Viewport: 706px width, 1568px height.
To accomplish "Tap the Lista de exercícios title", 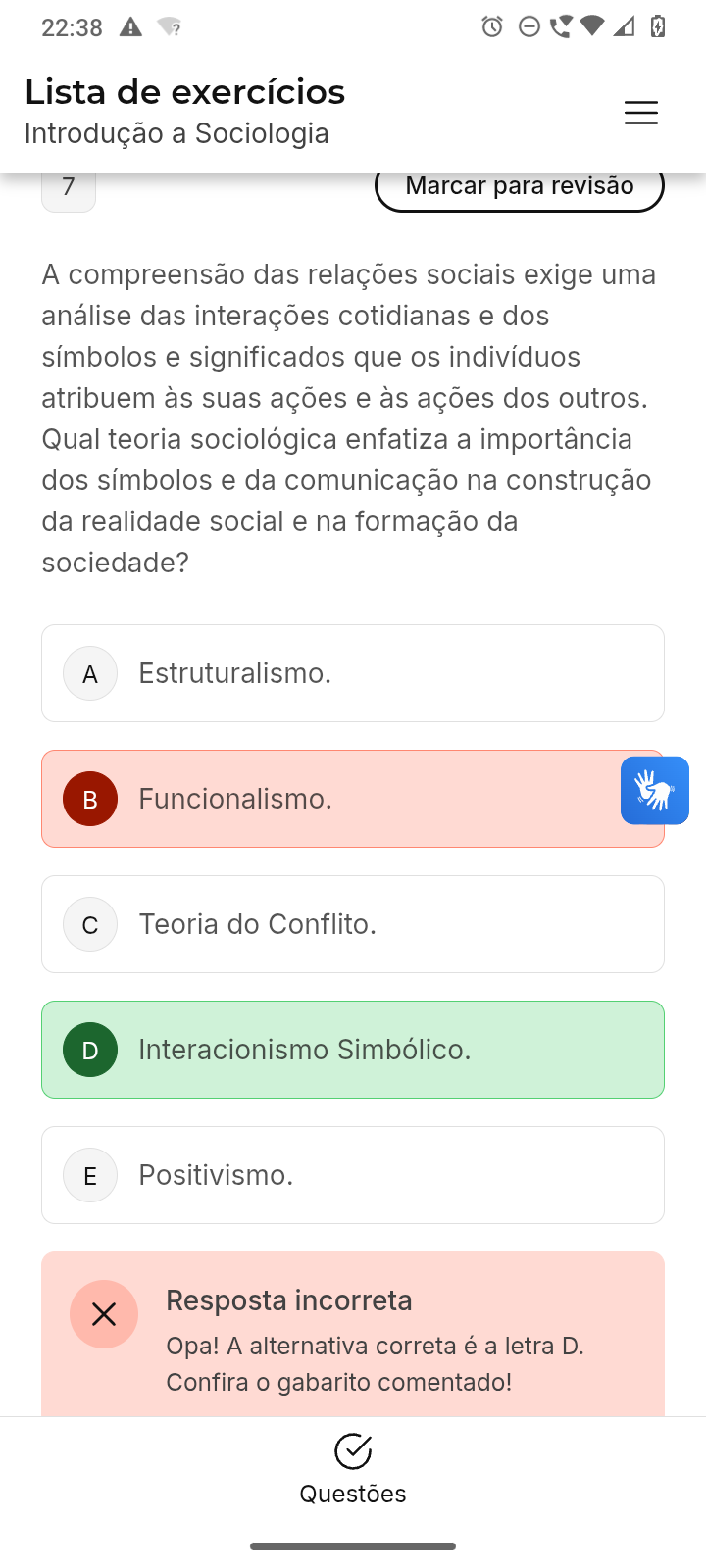I will (185, 92).
